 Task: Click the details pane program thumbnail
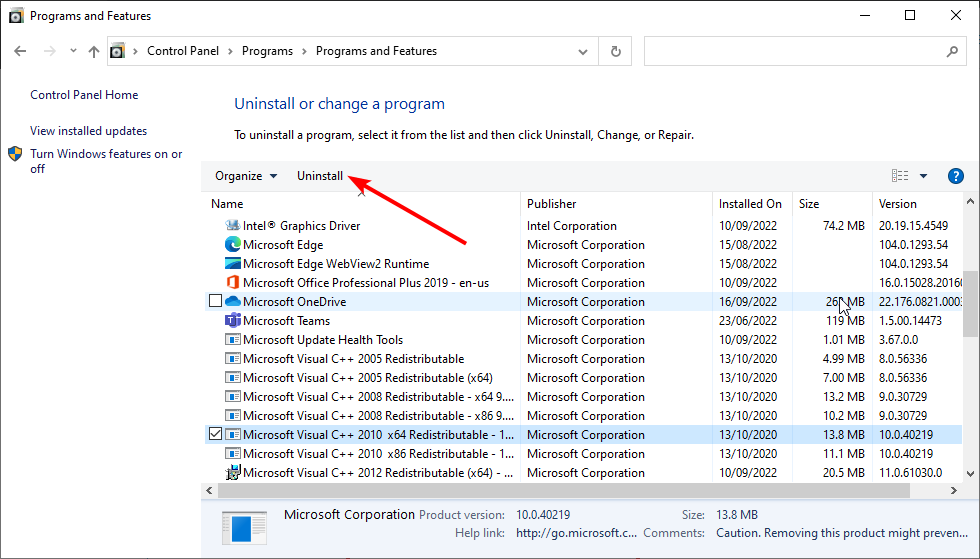244,528
